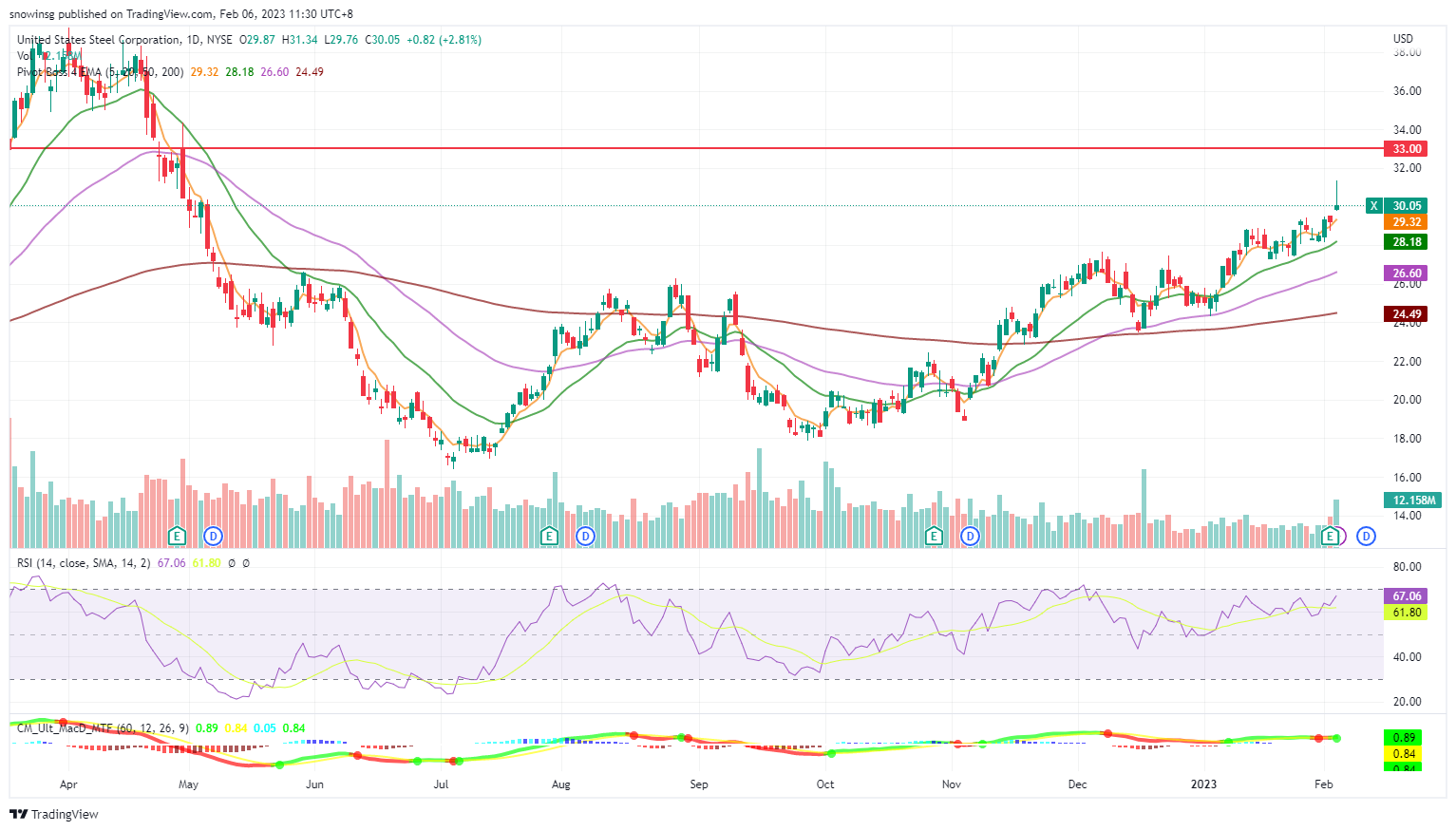The height and width of the screenshot is (831, 1456).
Task: Click the 80.00 RSI scale label
Action: pyautogui.click(x=1407, y=567)
